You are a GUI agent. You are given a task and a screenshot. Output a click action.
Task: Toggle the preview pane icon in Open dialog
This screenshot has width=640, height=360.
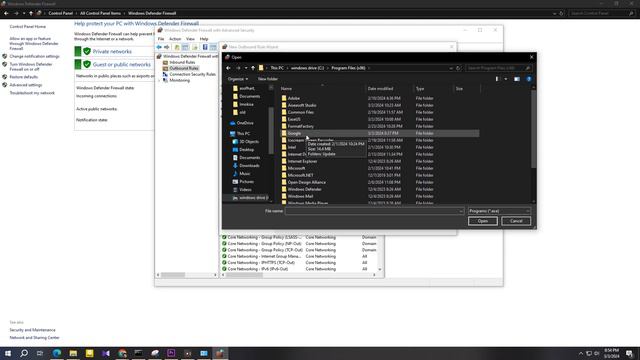tap(517, 79)
